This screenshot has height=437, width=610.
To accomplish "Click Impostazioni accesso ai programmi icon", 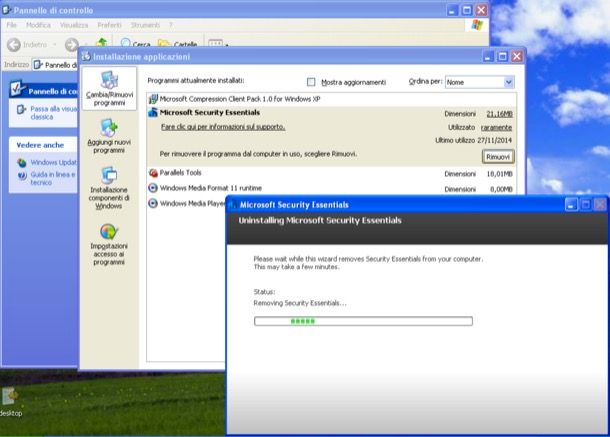I will click(108, 233).
